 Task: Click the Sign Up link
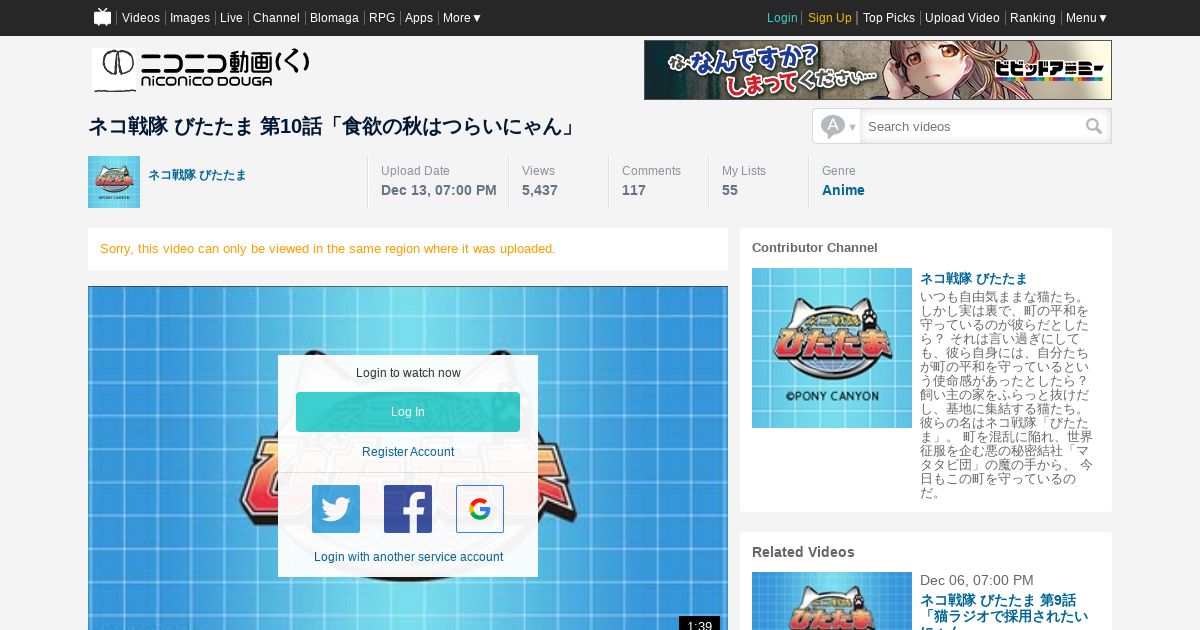830,18
